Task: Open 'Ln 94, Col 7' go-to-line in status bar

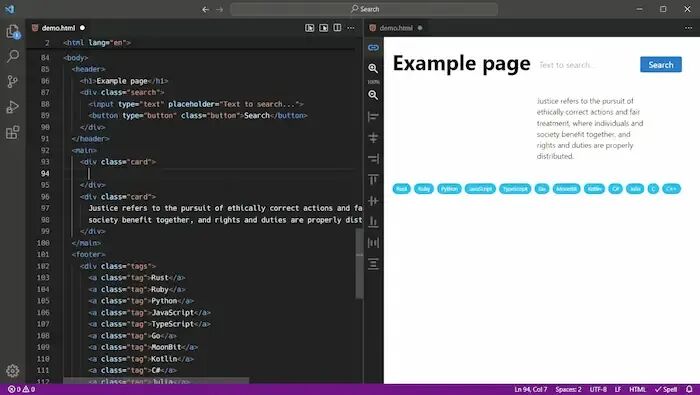Action: 530,389
